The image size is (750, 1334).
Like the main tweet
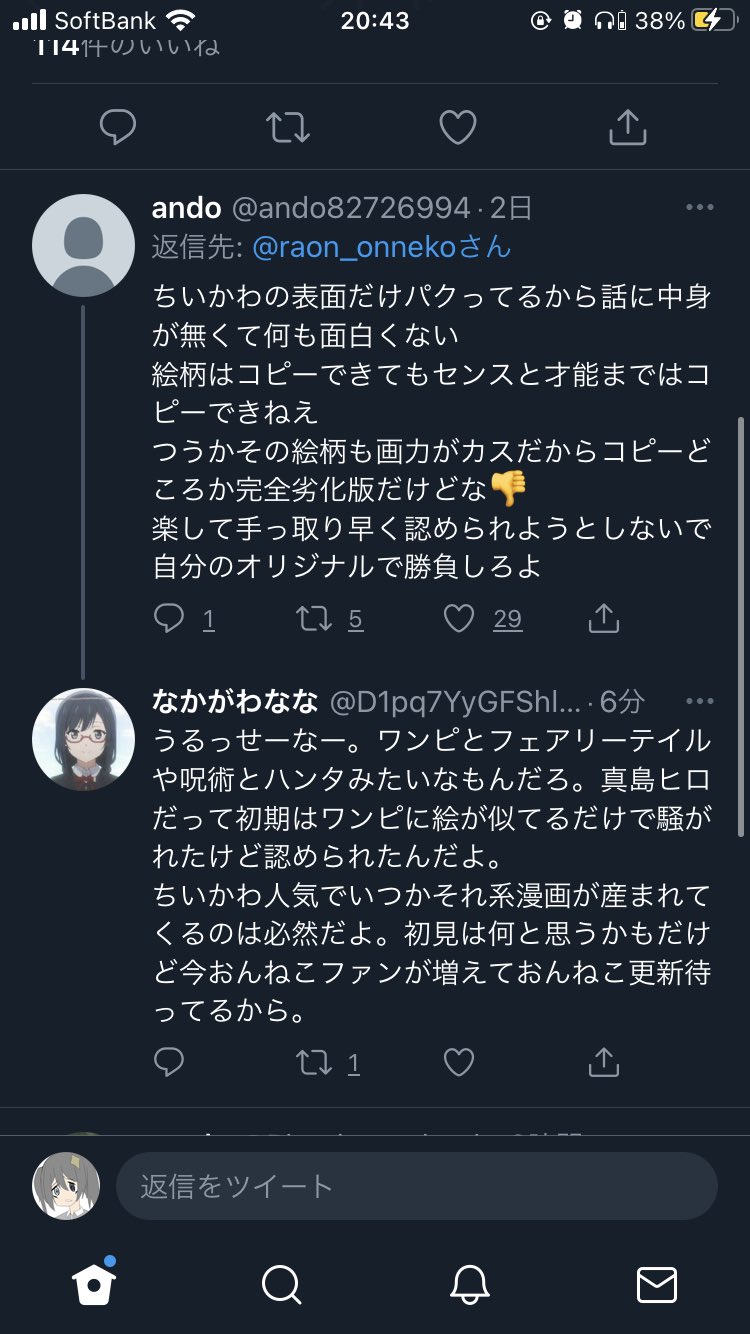tap(458, 127)
